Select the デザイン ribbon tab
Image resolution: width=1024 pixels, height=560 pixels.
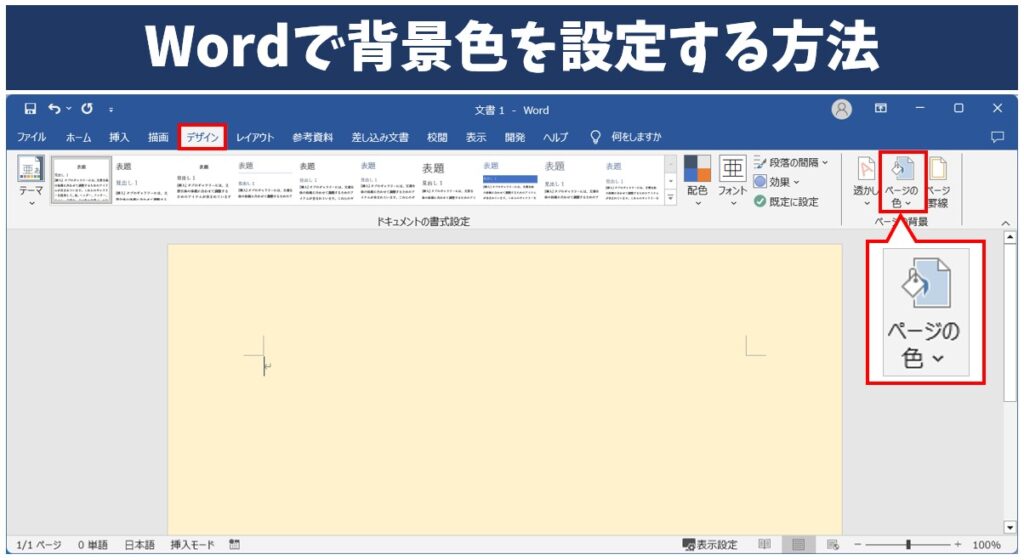pyautogui.click(x=202, y=137)
